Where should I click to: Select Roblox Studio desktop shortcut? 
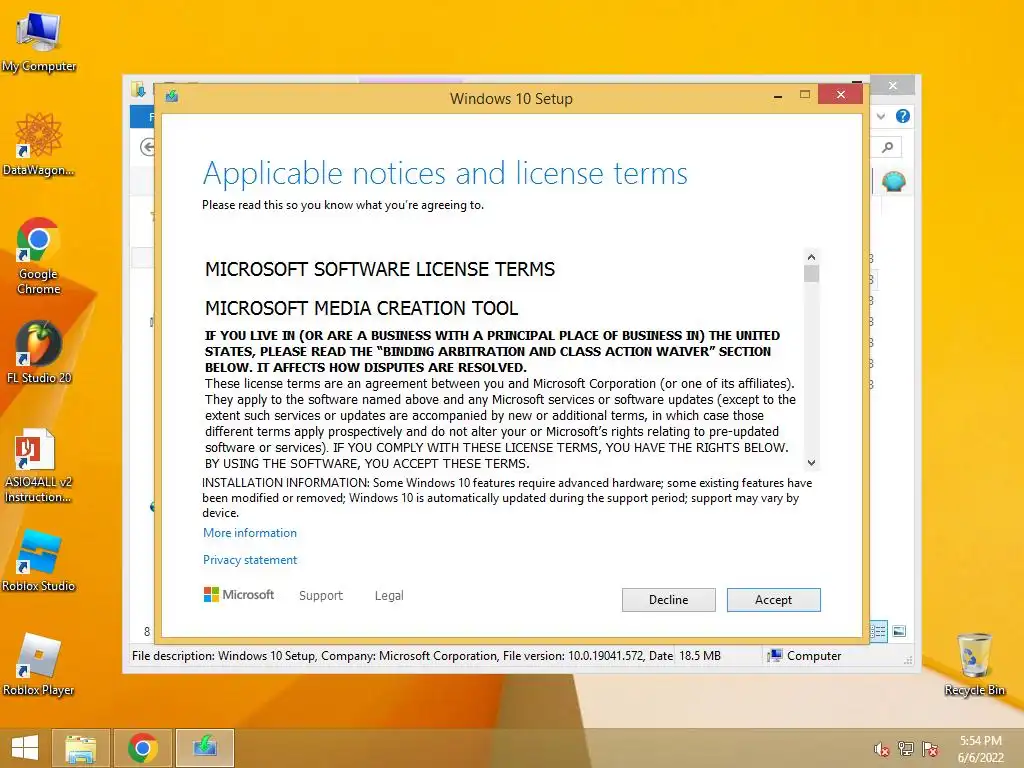tap(39, 560)
